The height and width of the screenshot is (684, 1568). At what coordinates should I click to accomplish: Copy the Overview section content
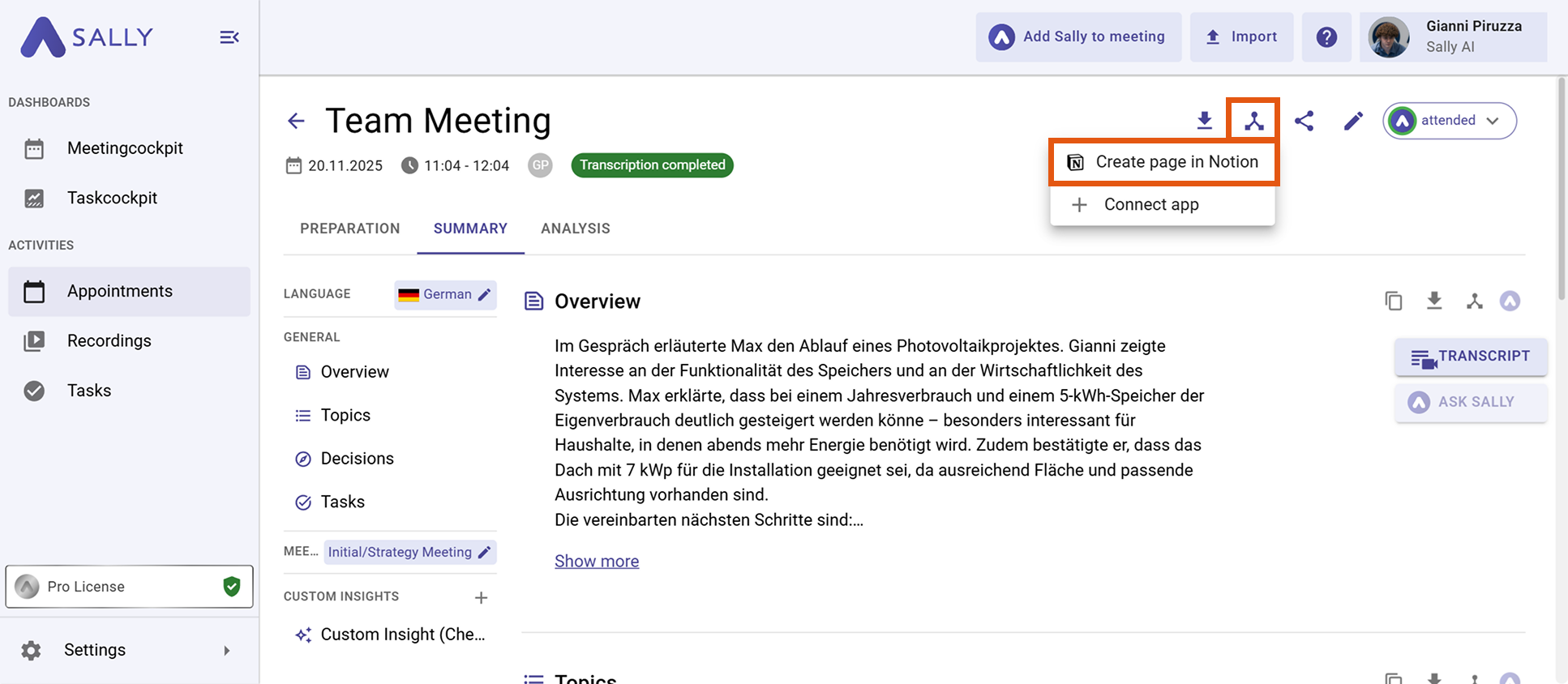1393,301
